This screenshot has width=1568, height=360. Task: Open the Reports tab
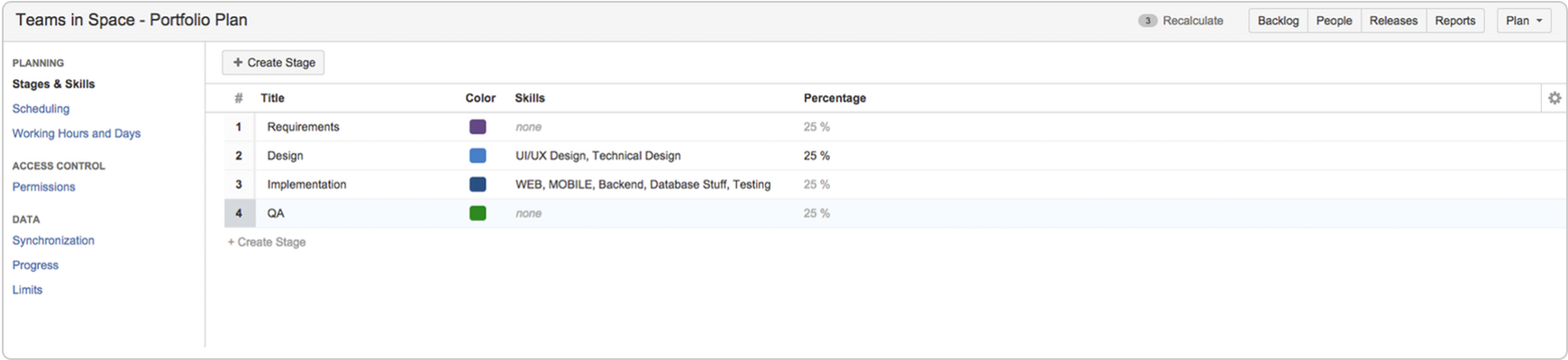tap(1455, 21)
